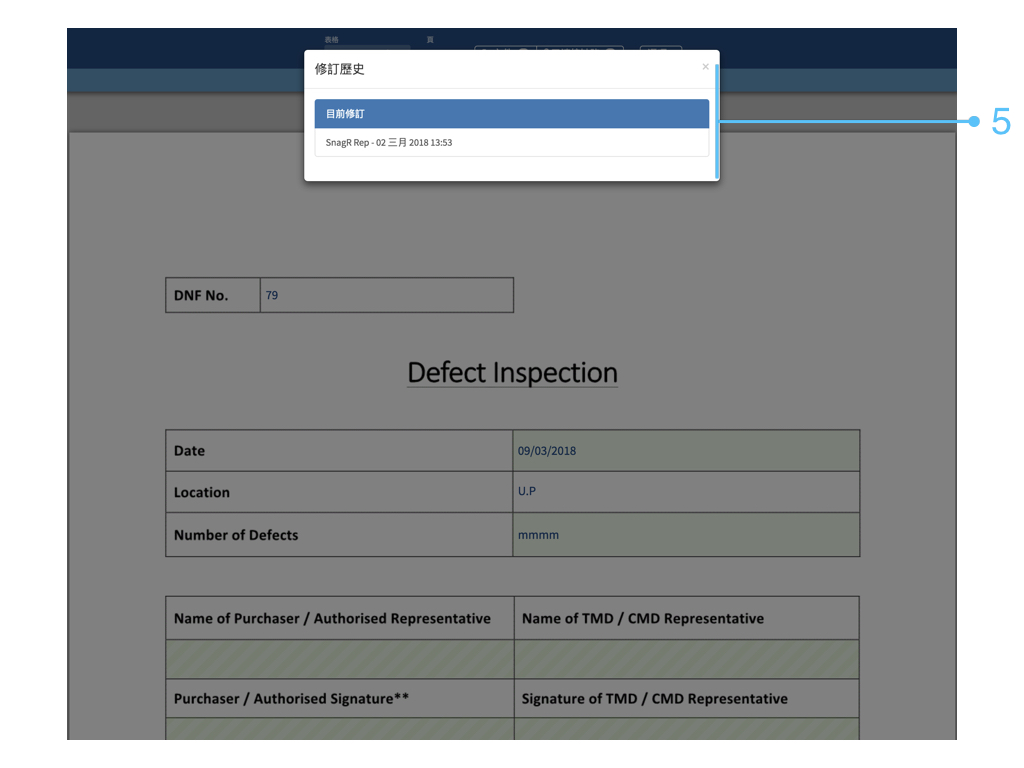Viewport: 1024px width, 768px height.
Task: Click the empty field under Name of Purchaser
Action: tap(340, 659)
